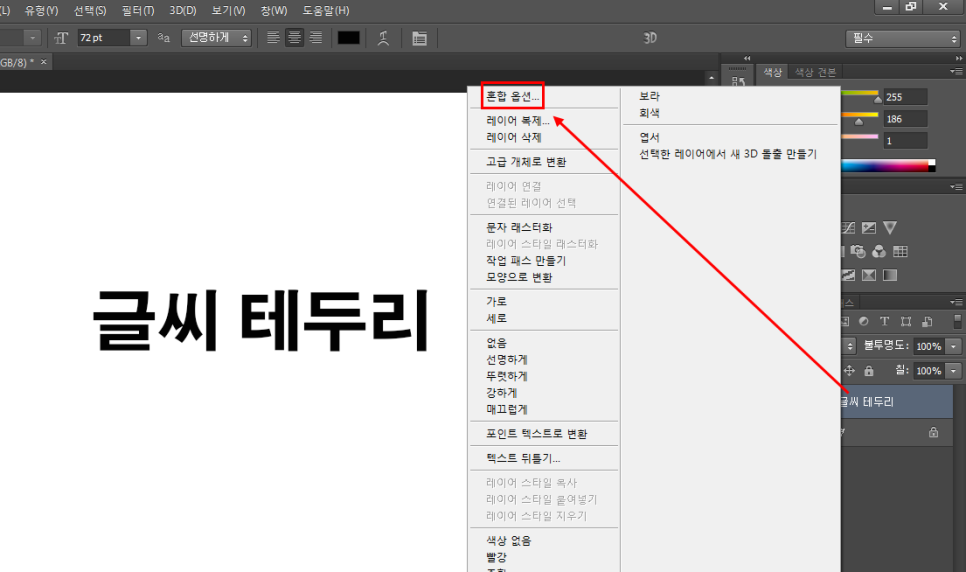Choose 엽서 in context menu
This screenshot has width=966, height=572.
649,137
